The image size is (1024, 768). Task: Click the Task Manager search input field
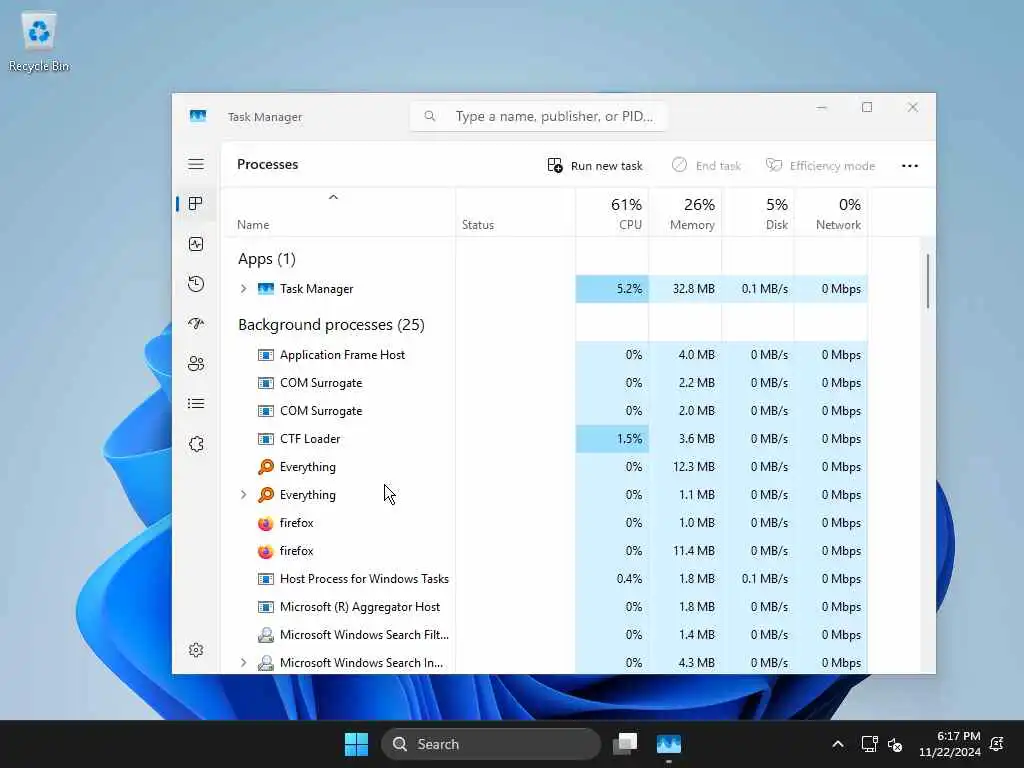(539, 116)
